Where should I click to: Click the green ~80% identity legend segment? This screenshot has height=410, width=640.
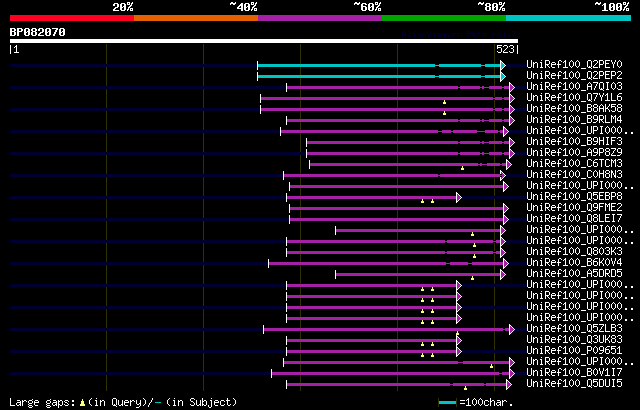click(x=444, y=18)
